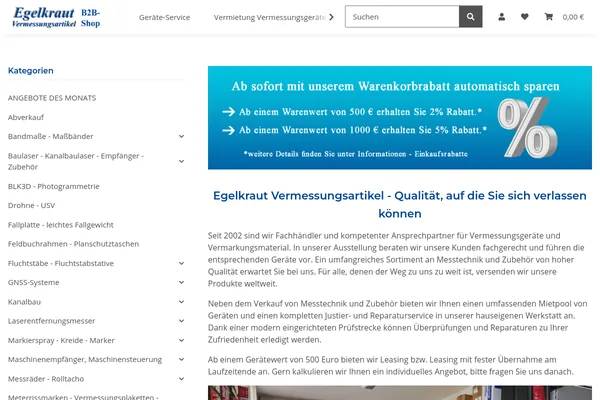
Task: Expand the GNSS-Systeme chevron
Action: (x=181, y=282)
